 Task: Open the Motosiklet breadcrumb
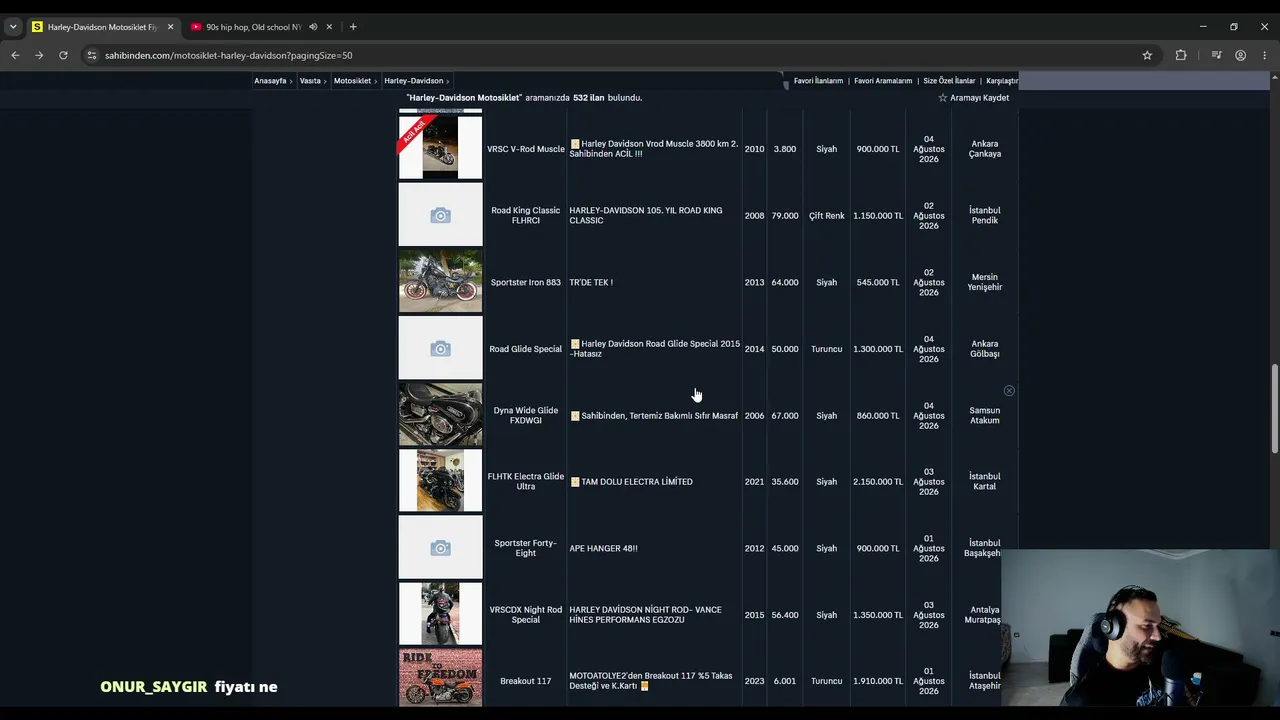click(x=352, y=81)
